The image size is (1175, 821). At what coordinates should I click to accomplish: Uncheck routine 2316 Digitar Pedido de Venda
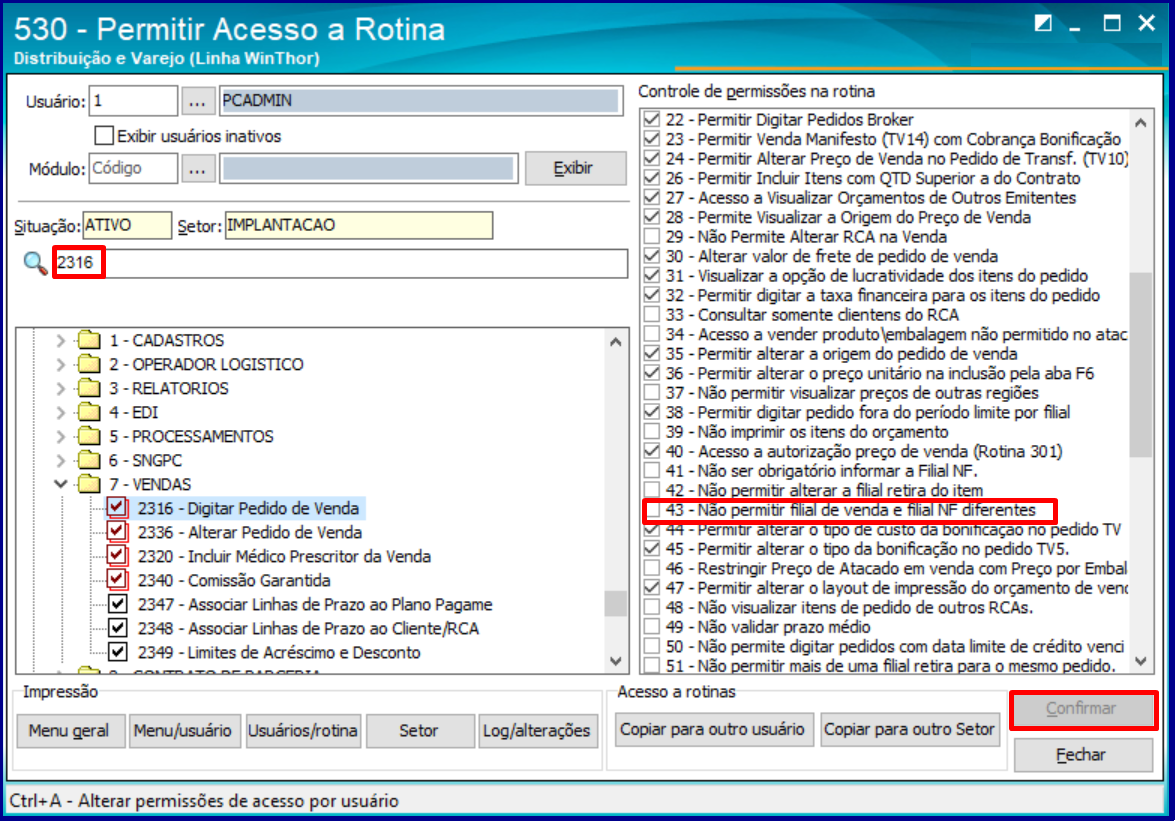tap(117, 508)
